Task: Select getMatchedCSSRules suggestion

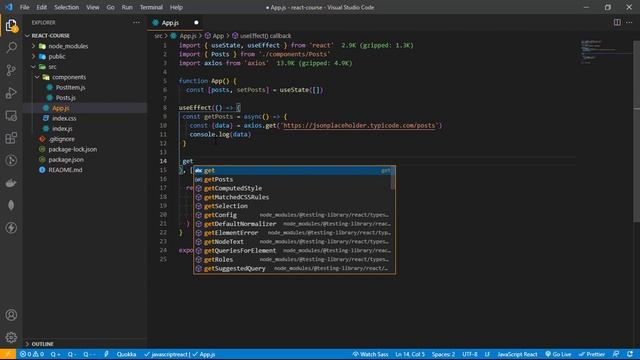Action: tap(292, 197)
